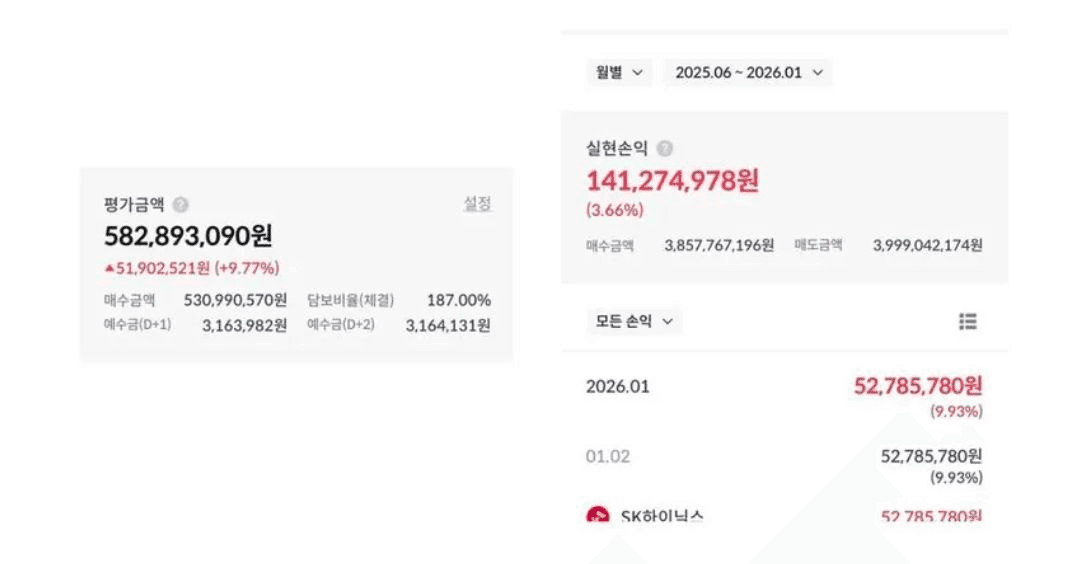Click the 매수금액 3,857,767,196원 value
Viewport: 1079px width, 564px height.
[x=719, y=245]
